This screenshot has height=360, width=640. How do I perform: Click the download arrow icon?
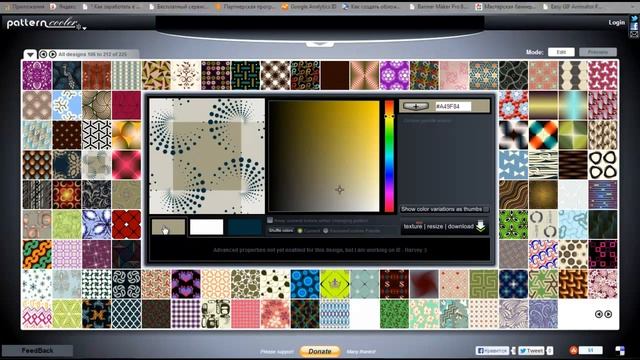(480, 226)
